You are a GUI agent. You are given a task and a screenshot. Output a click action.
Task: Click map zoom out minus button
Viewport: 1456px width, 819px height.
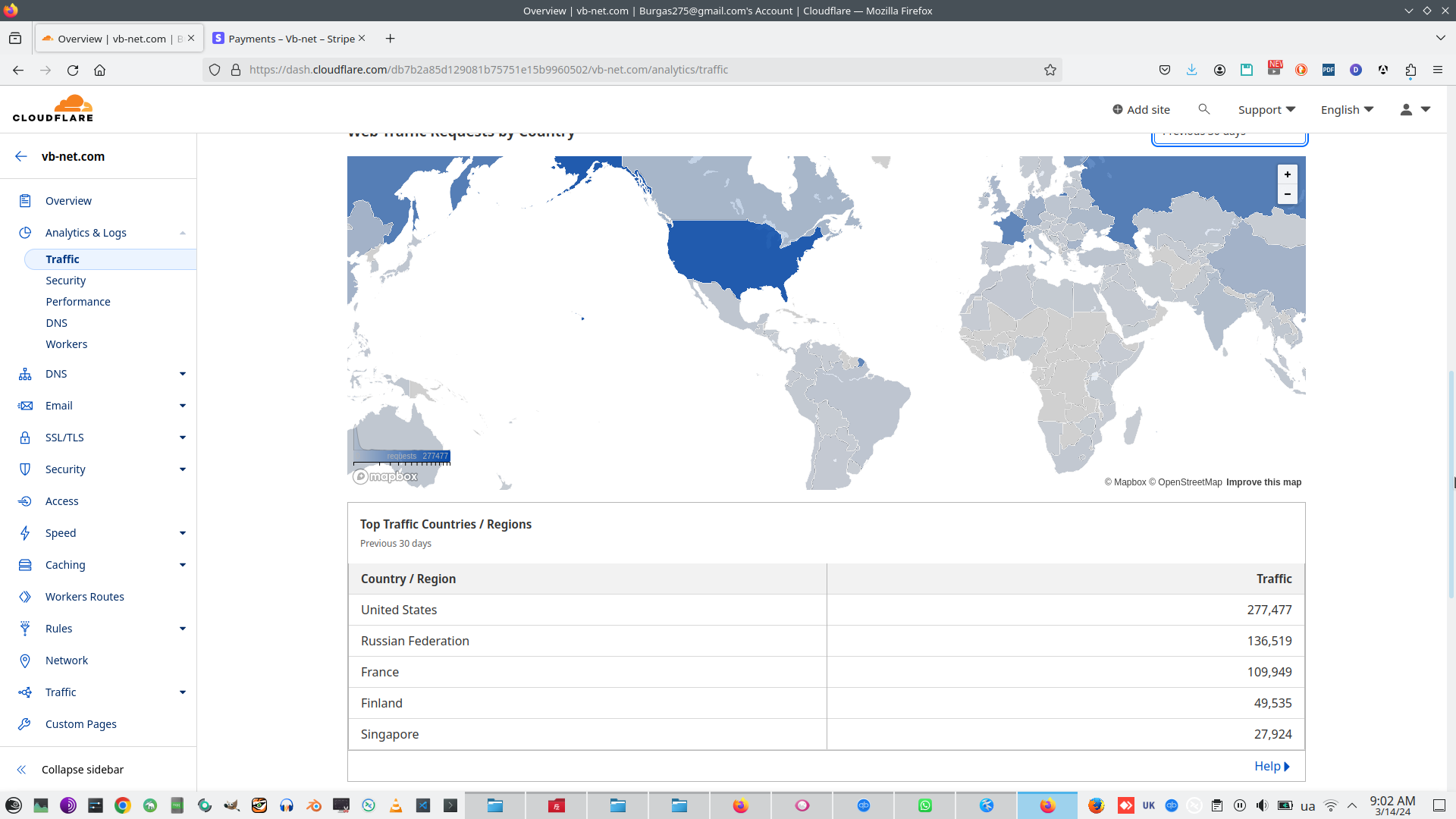pyautogui.click(x=1287, y=194)
